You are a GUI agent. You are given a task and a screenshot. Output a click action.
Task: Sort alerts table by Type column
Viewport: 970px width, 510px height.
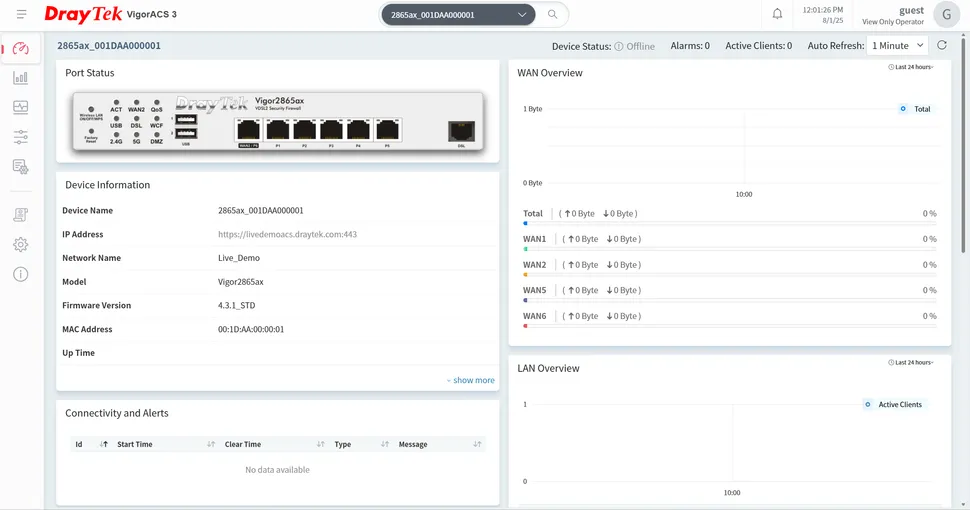343,444
